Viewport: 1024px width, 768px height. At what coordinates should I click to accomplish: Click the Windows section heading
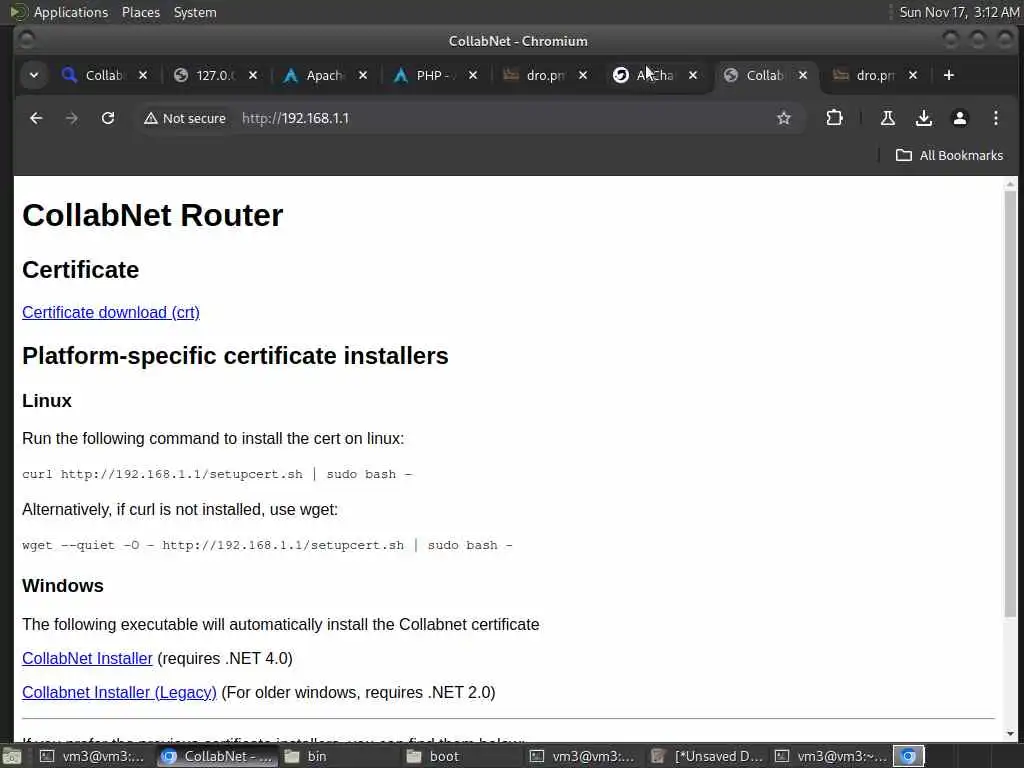pyautogui.click(x=63, y=585)
